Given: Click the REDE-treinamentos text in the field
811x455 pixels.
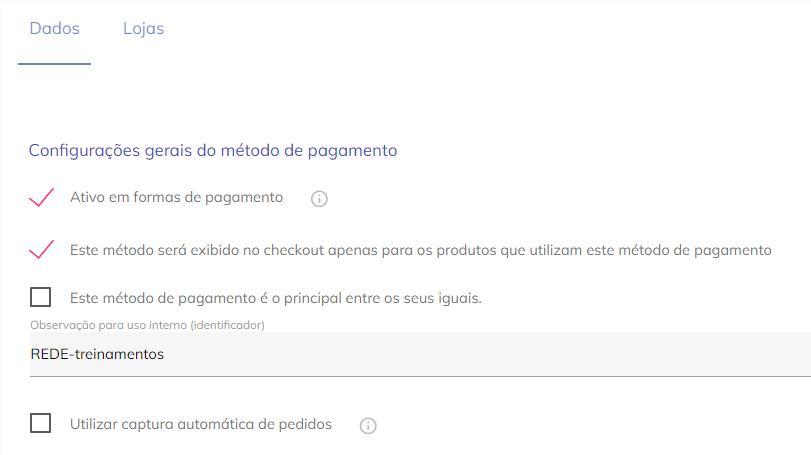Looking at the screenshot, I should [97, 354].
